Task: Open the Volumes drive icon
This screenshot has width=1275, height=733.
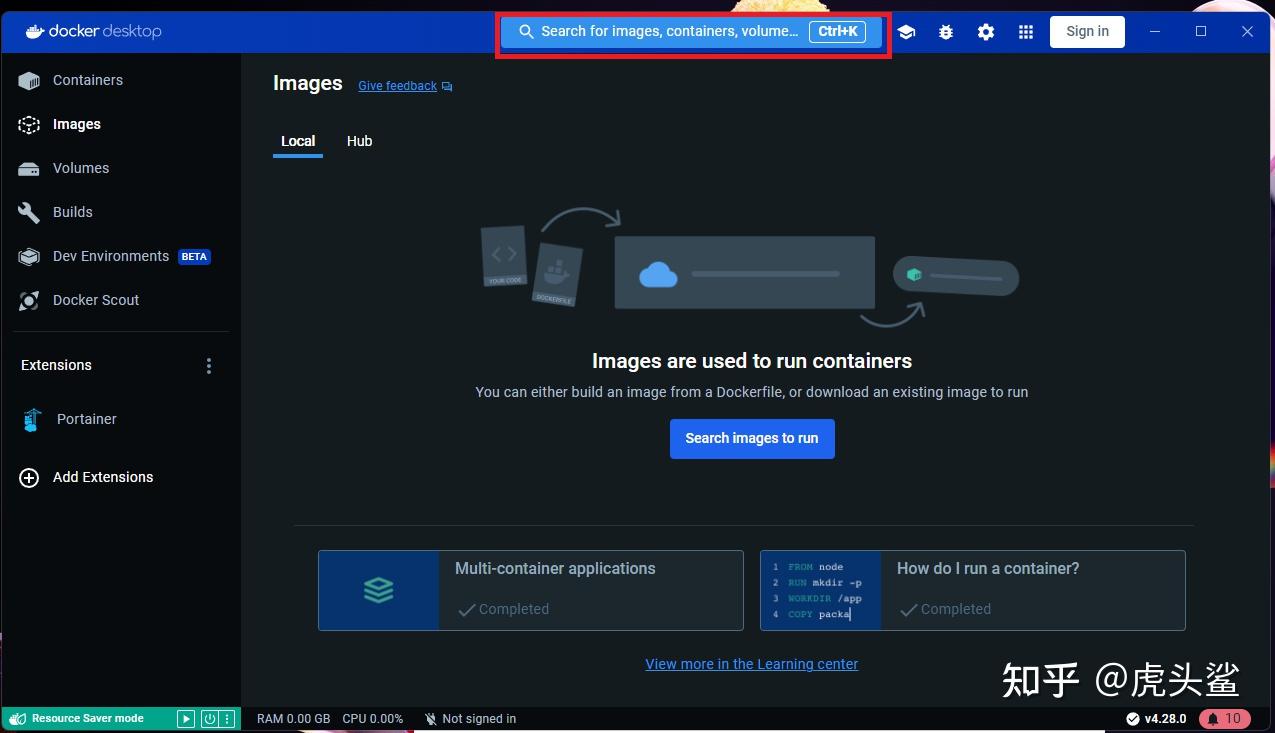Action: point(29,168)
